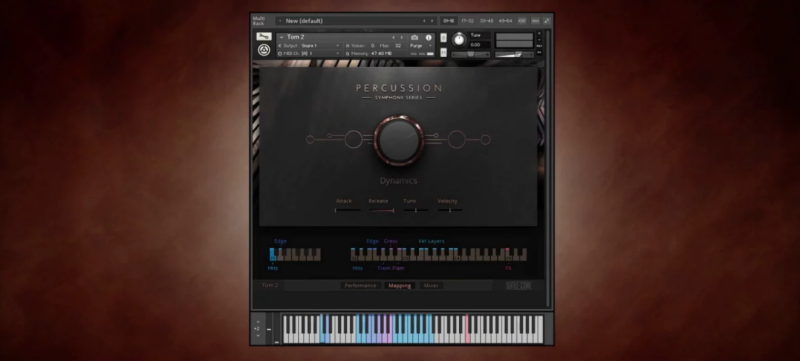Click the Velocity slider
The height and width of the screenshot is (361, 800).
(449, 210)
